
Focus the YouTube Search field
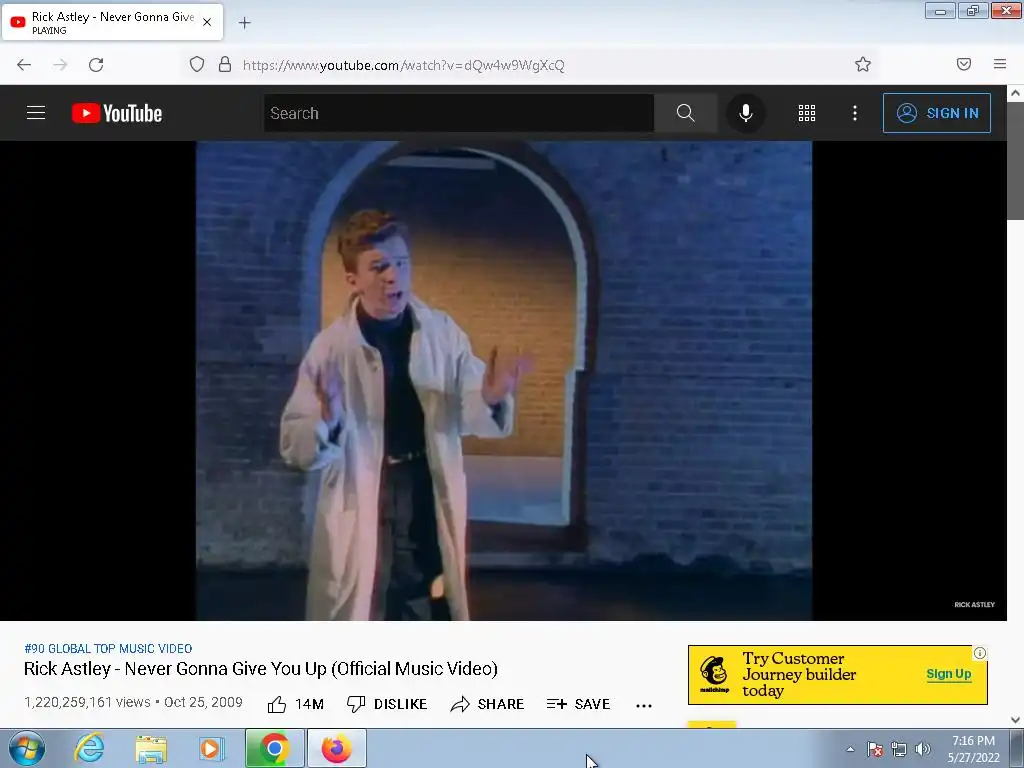tap(458, 113)
